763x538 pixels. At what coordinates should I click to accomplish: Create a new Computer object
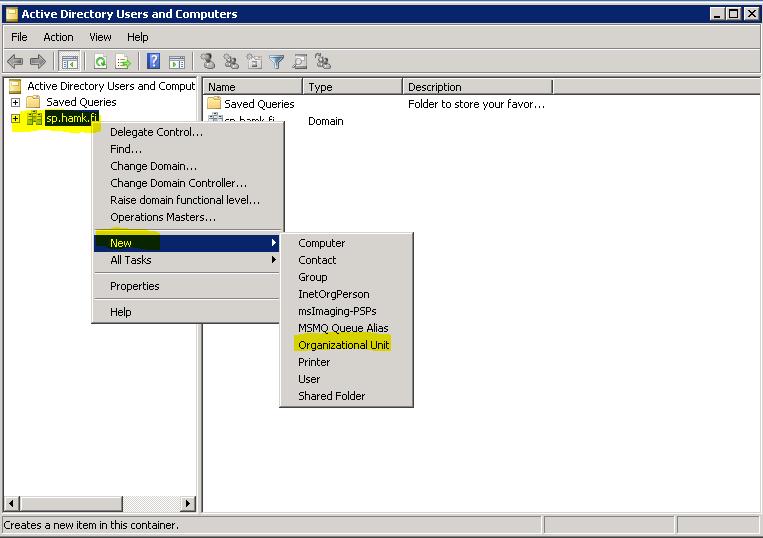click(346, 243)
